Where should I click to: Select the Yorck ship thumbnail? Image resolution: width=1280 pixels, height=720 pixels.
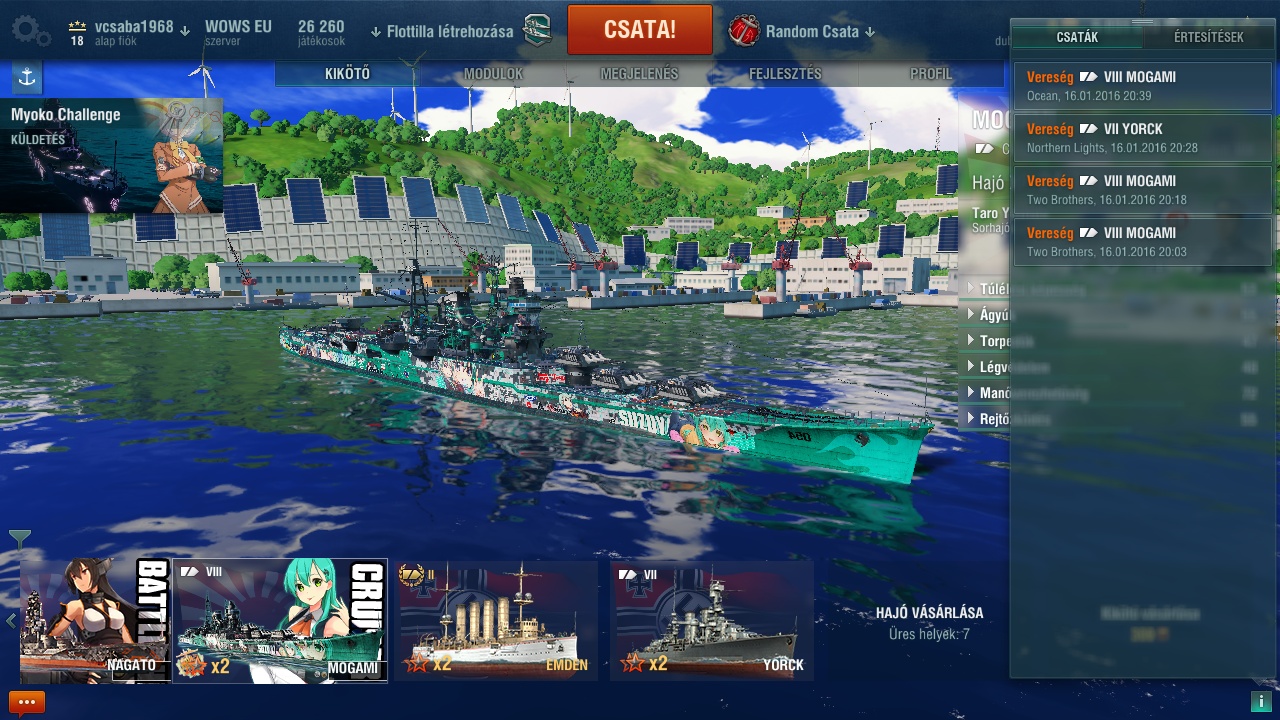click(711, 620)
